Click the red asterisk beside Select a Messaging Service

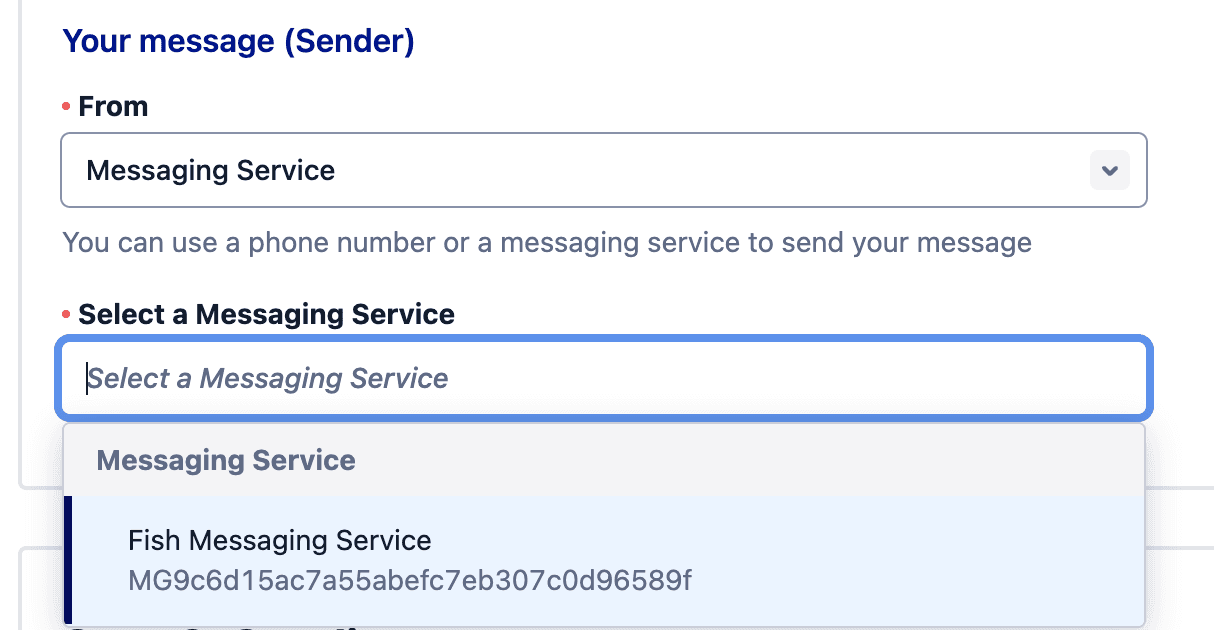[66, 314]
